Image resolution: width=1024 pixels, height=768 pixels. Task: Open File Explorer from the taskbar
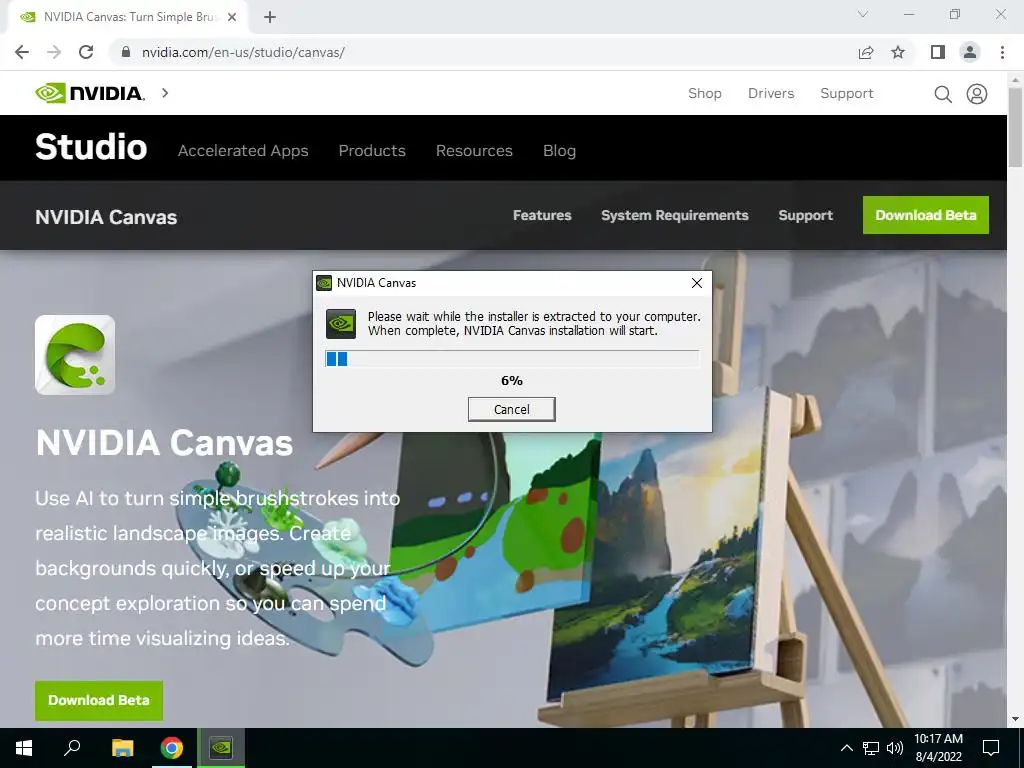point(122,748)
